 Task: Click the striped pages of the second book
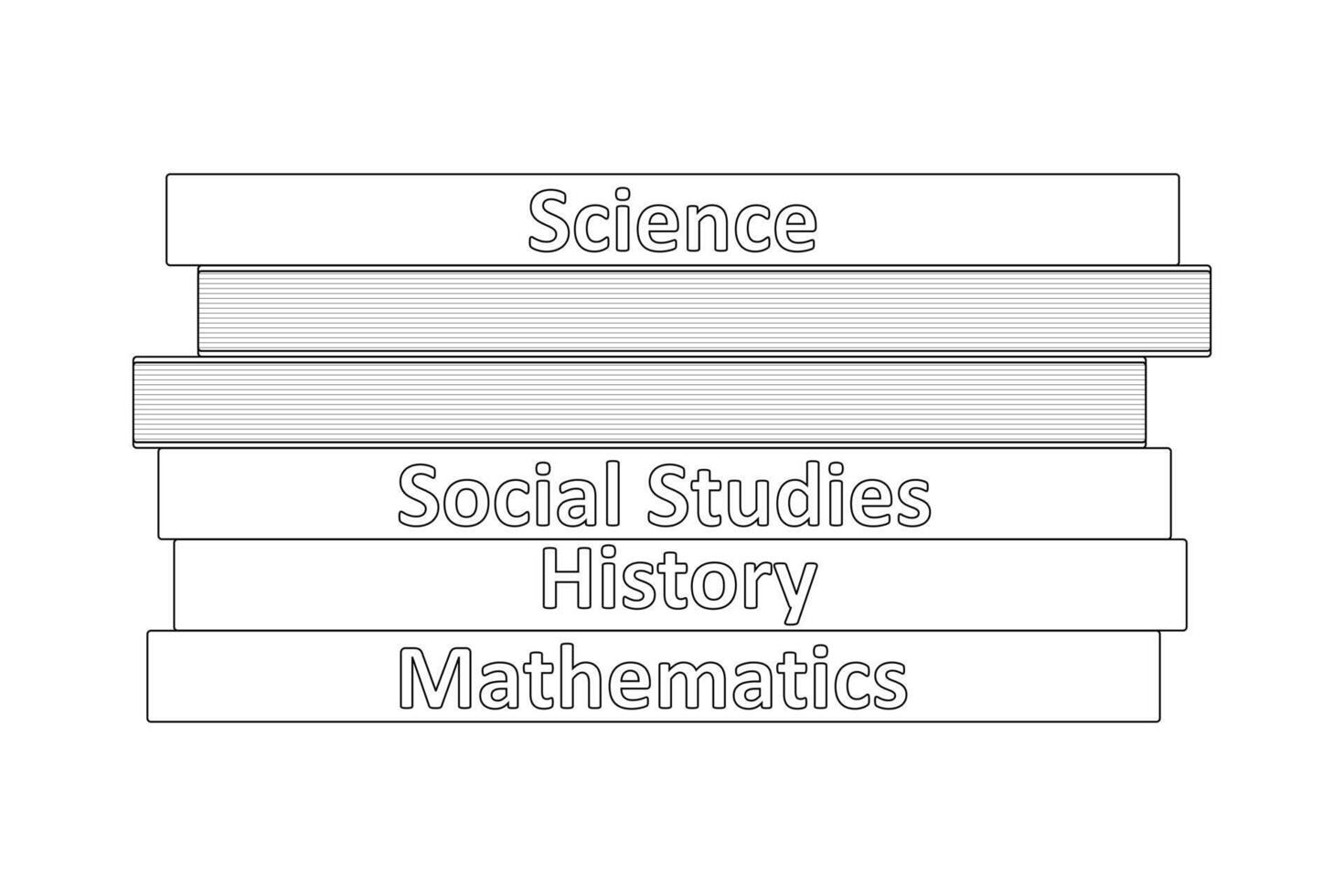(x=704, y=311)
